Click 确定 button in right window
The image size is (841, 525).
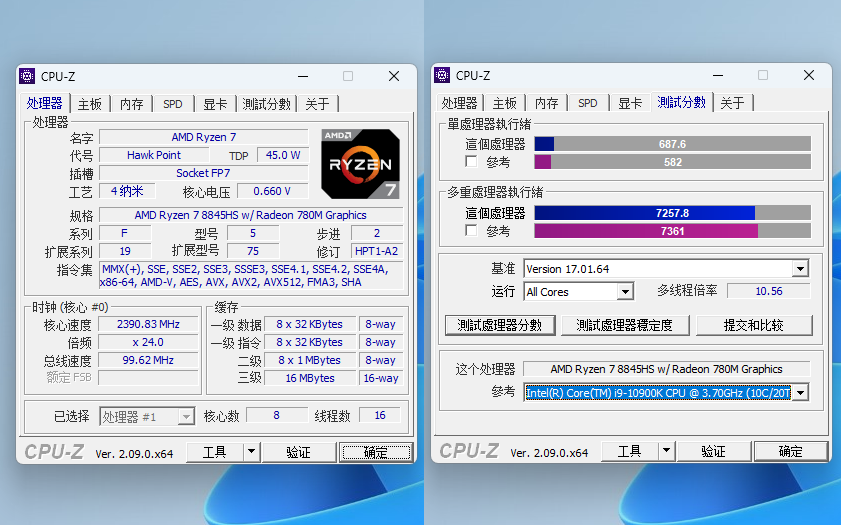(791, 451)
